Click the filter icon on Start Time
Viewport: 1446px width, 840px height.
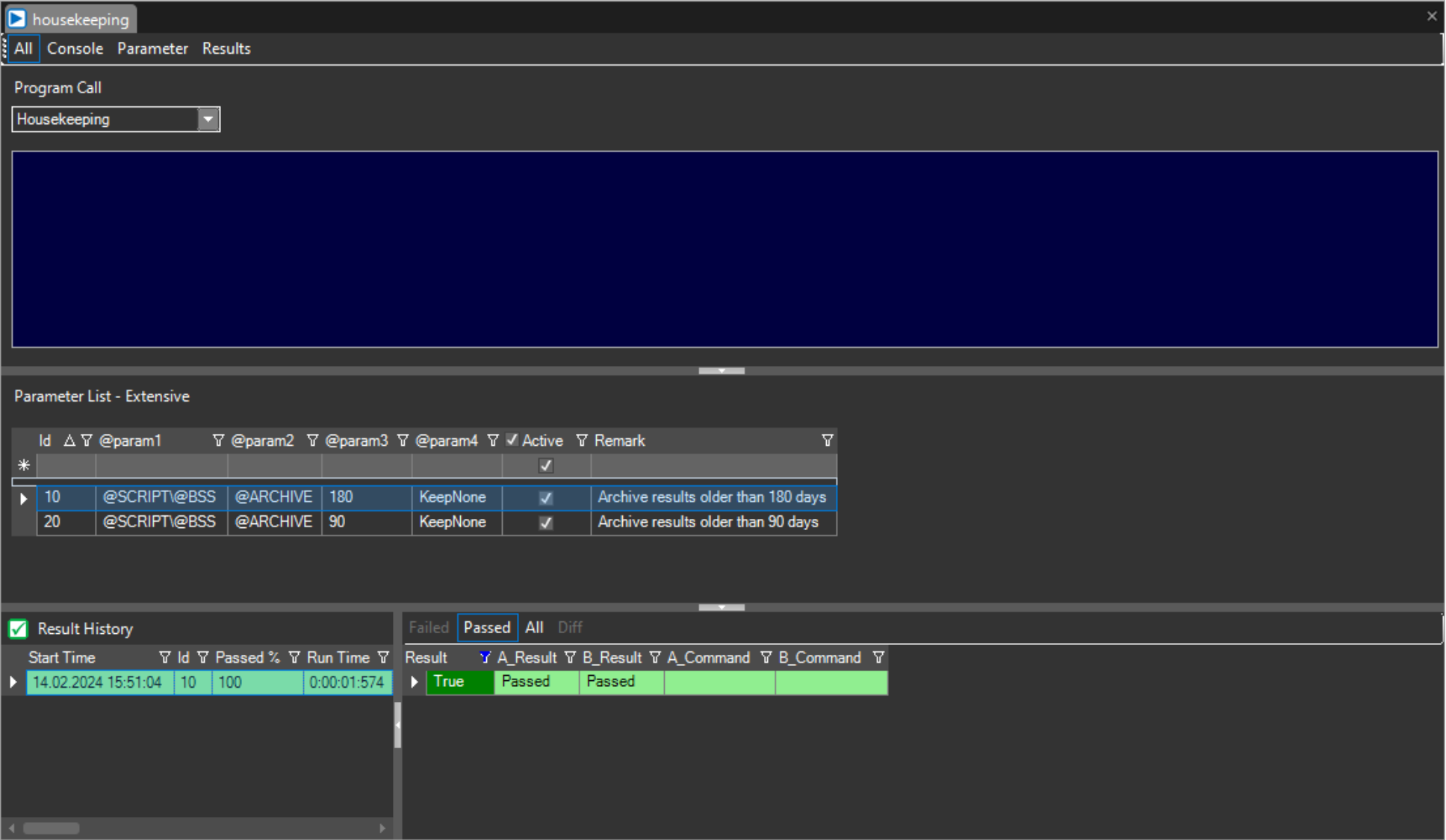click(x=165, y=658)
